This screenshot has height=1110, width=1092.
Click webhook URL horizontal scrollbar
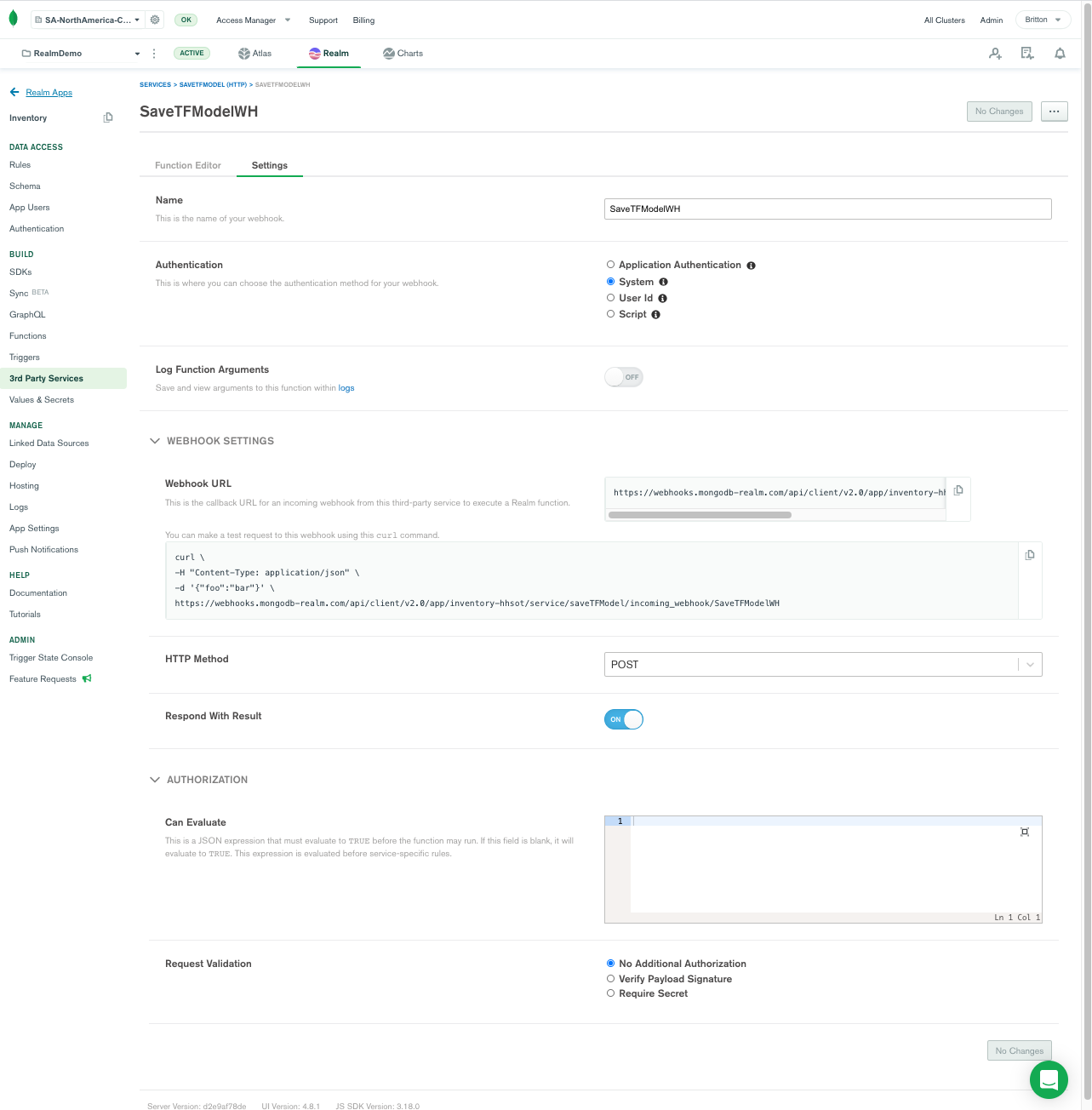click(700, 515)
